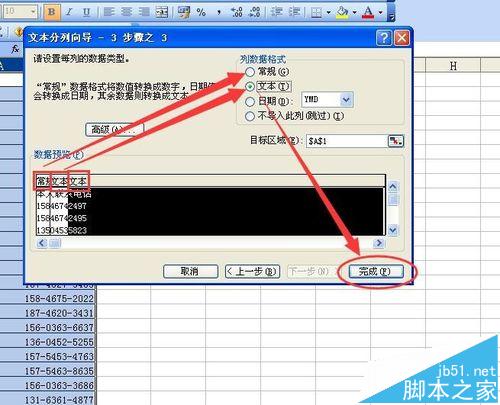Click the 上一步 (Back) button

click(252, 271)
